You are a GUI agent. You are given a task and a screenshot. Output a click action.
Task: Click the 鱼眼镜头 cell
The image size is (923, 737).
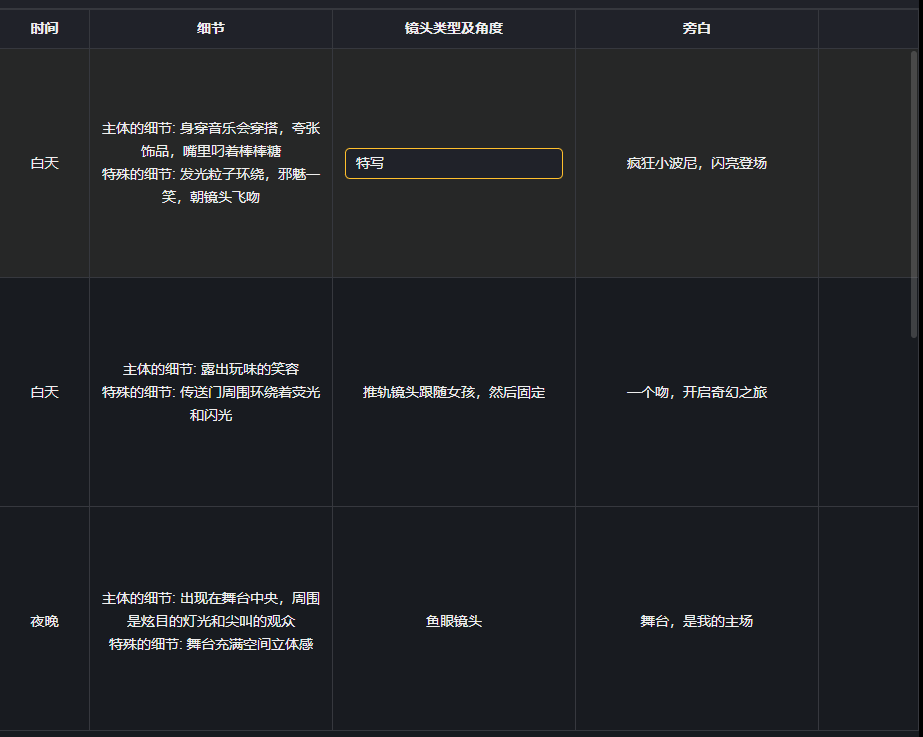point(454,621)
